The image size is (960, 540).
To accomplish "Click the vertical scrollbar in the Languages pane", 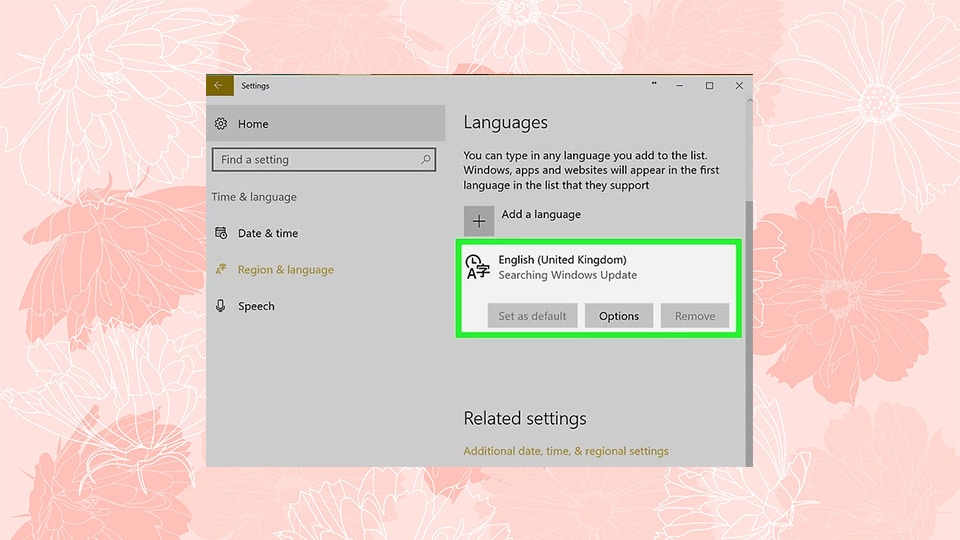I will 748,320.
